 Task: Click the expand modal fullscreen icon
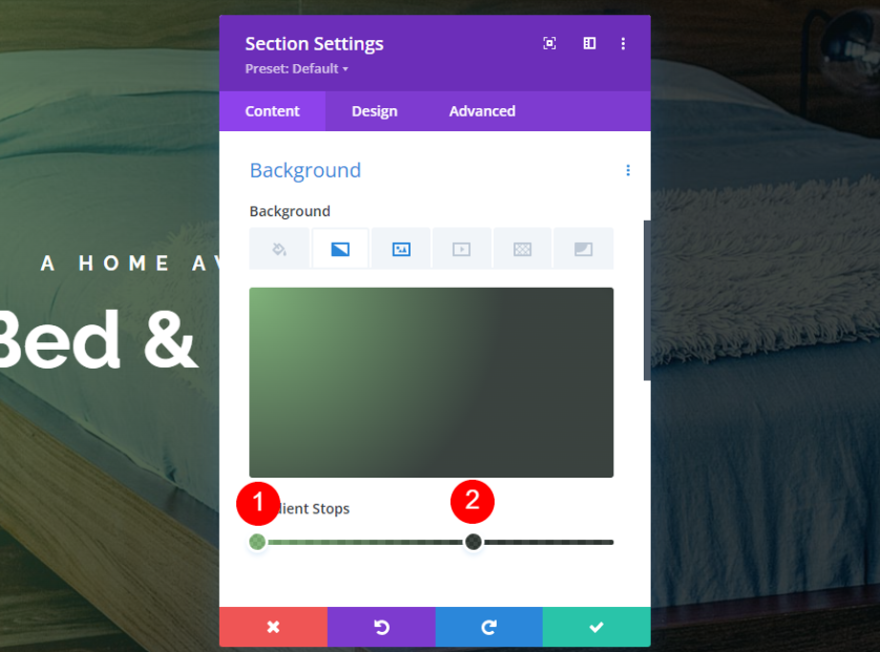(549, 43)
